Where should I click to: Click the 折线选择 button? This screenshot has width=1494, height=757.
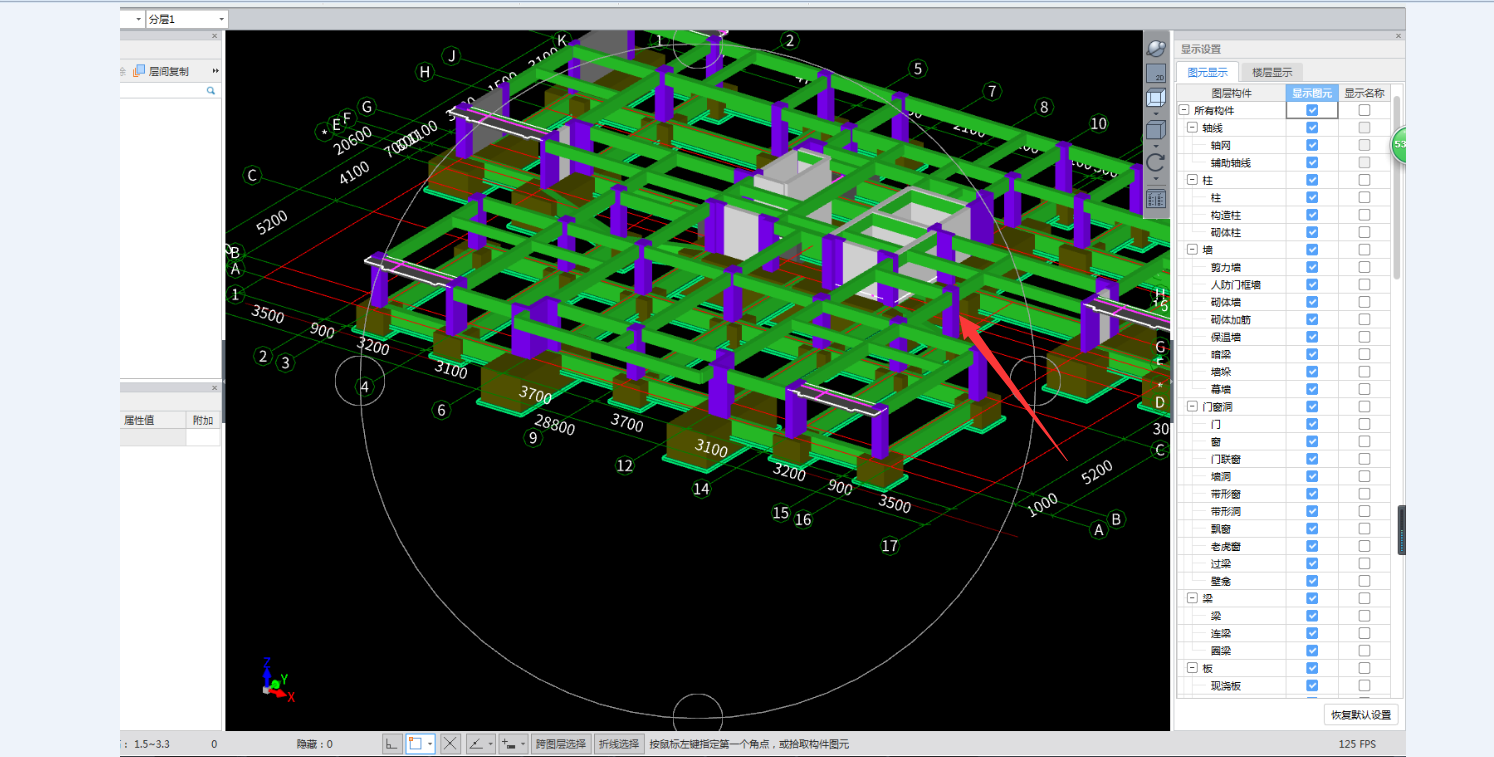(618, 744)
